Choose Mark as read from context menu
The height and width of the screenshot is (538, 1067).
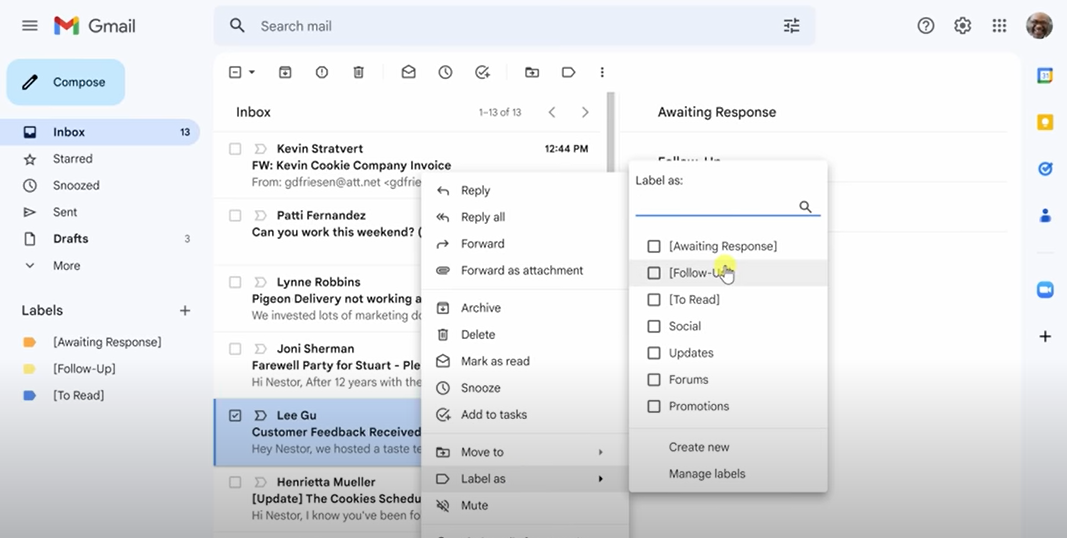click(x=495, y=361)
